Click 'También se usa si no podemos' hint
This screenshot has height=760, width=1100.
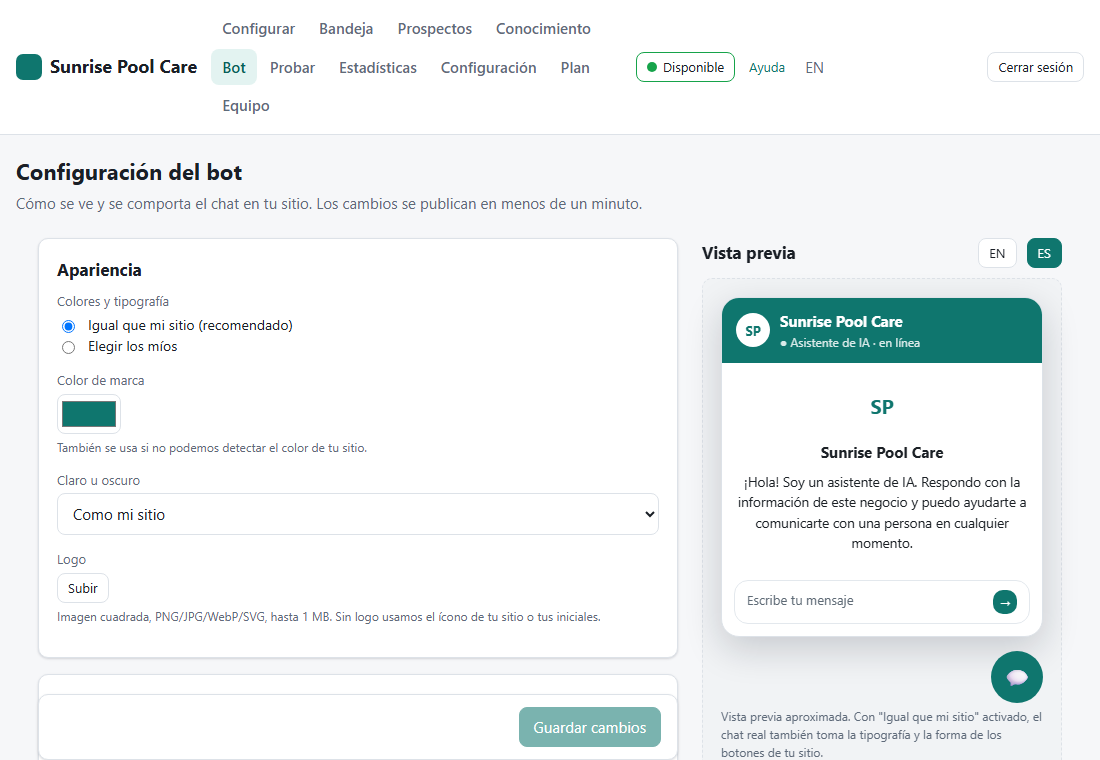(x=212, y=448)
